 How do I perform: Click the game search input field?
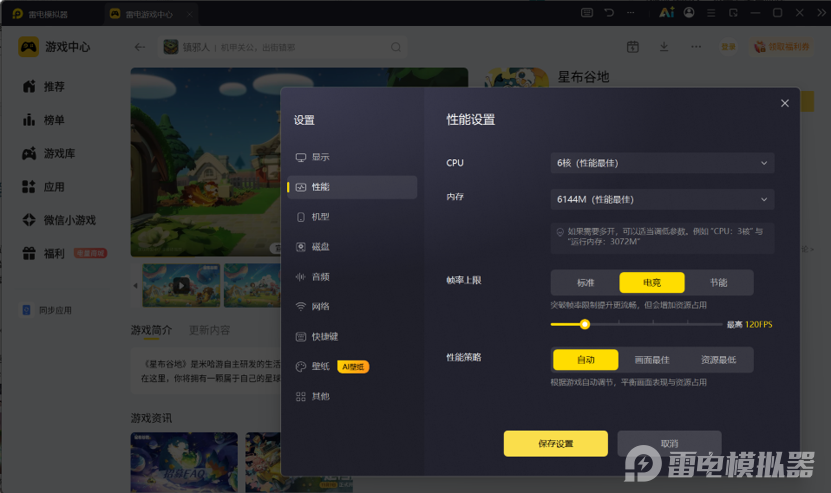point(282,47)
